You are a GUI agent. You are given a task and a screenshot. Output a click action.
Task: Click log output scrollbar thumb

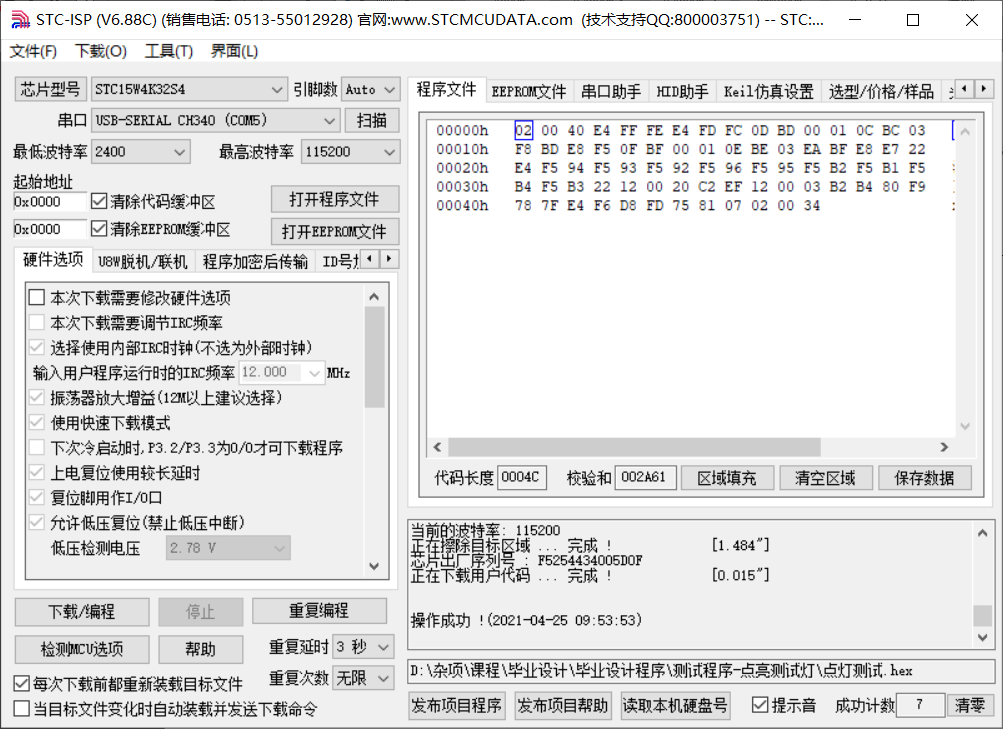[983, 615]
